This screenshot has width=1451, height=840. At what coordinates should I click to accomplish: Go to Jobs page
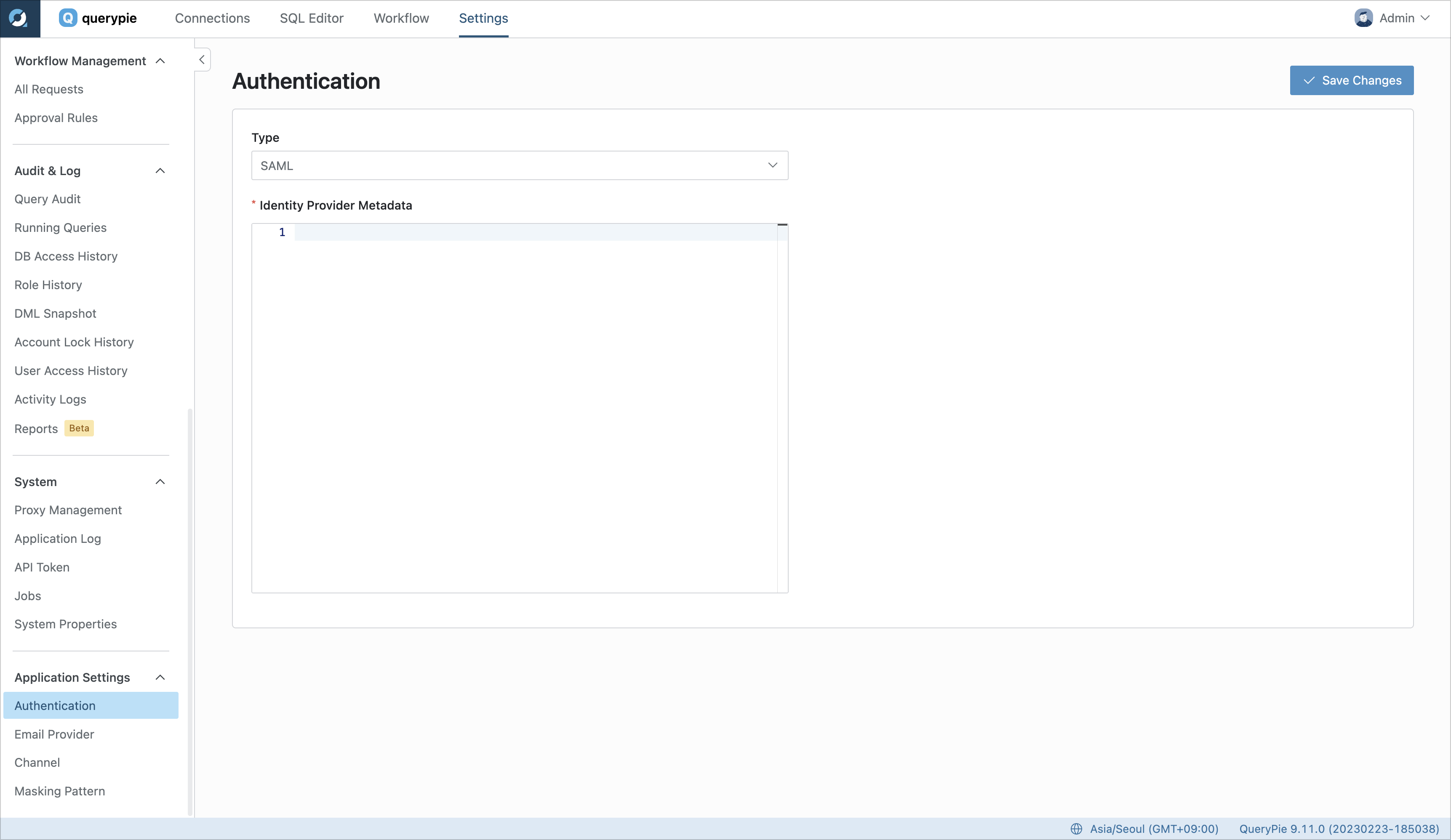point(28,596)
